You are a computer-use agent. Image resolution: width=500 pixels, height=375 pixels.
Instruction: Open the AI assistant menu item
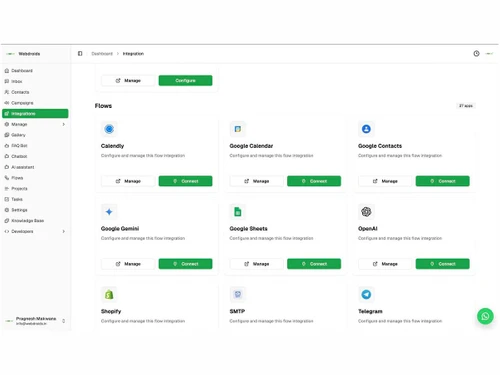35,167
